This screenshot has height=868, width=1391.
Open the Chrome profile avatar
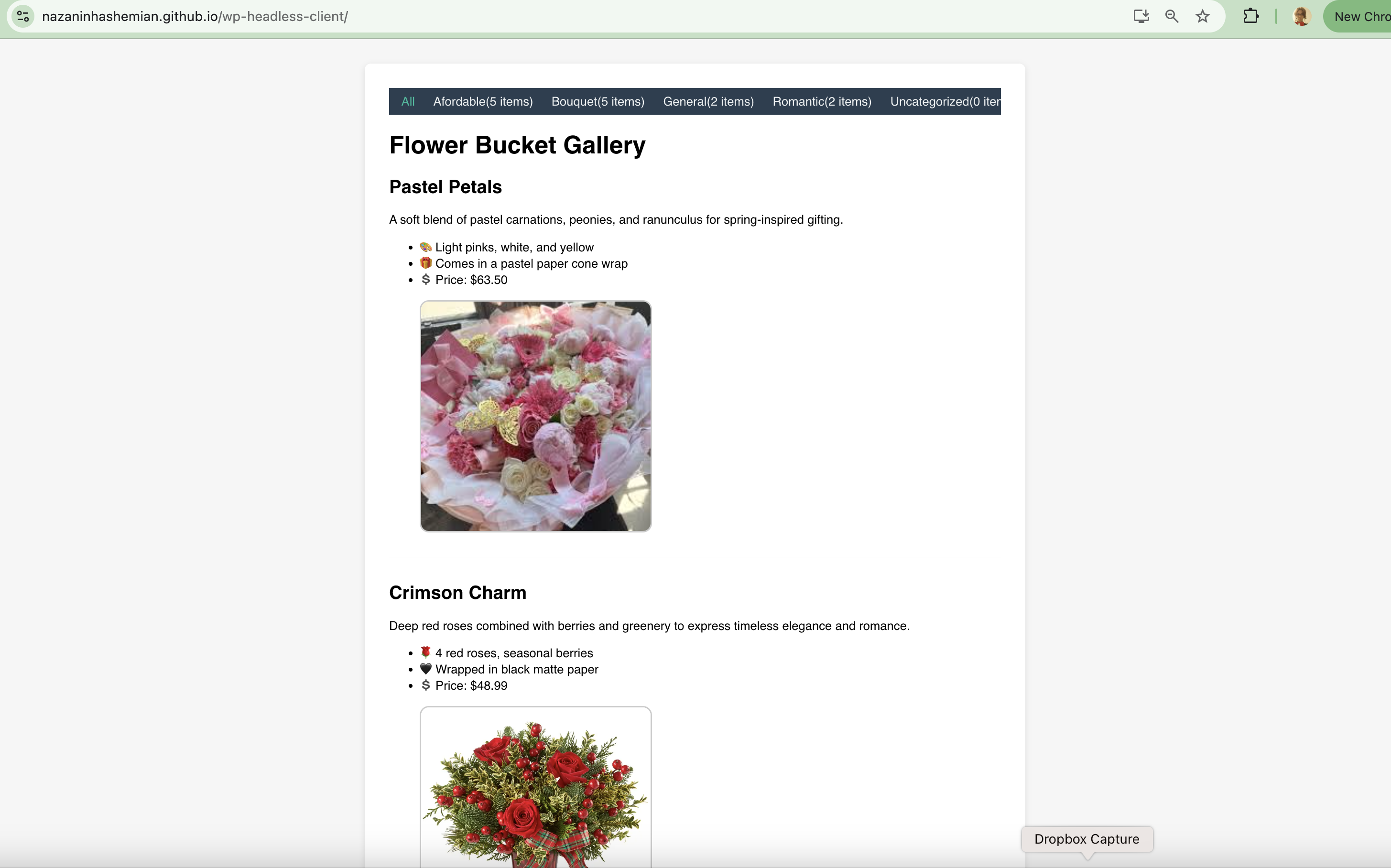point(1302,17)
